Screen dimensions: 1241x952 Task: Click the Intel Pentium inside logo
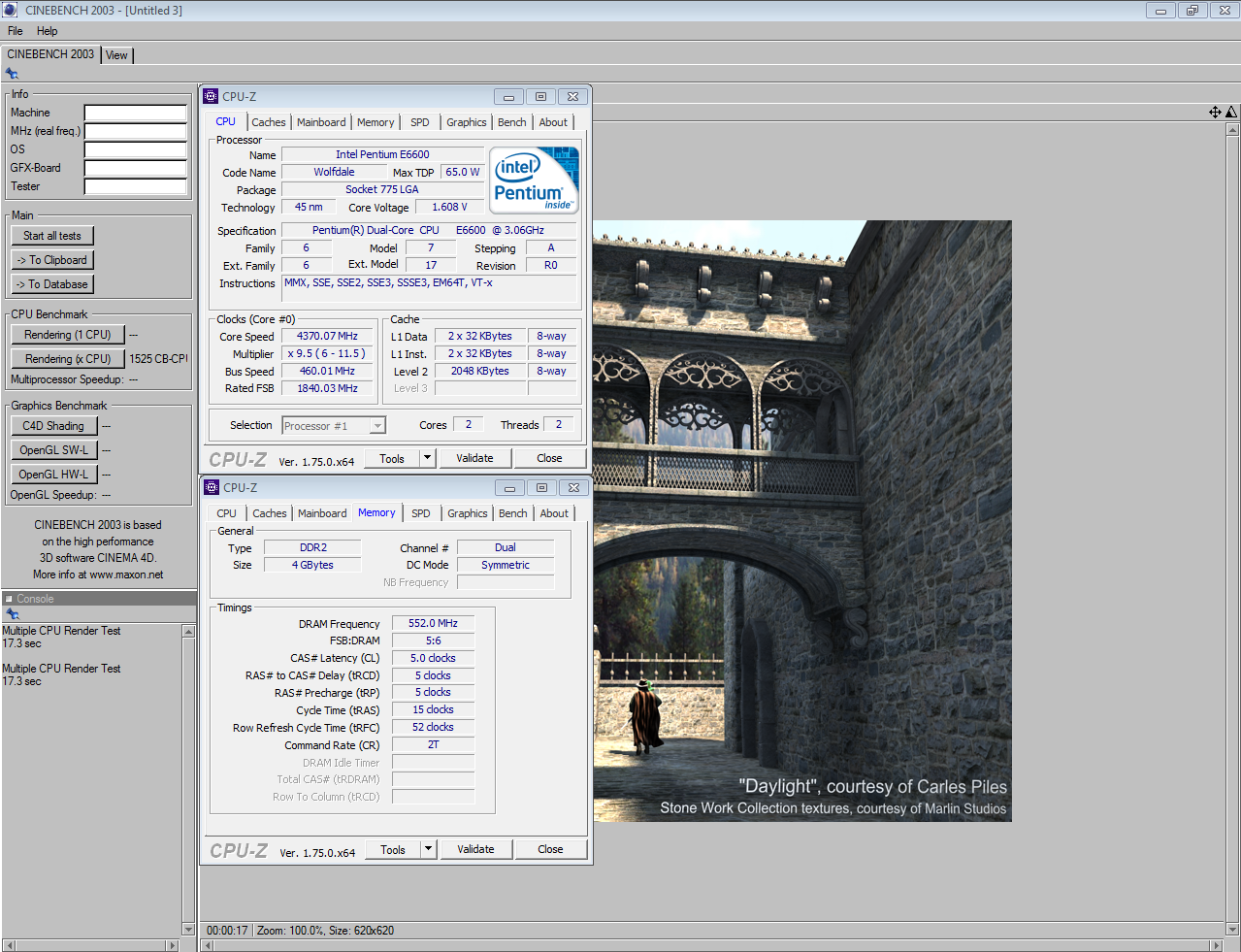[534, 179]
